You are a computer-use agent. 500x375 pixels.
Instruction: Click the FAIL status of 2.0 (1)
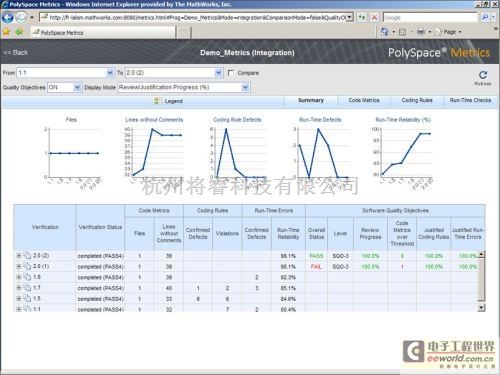coord(316,267)
